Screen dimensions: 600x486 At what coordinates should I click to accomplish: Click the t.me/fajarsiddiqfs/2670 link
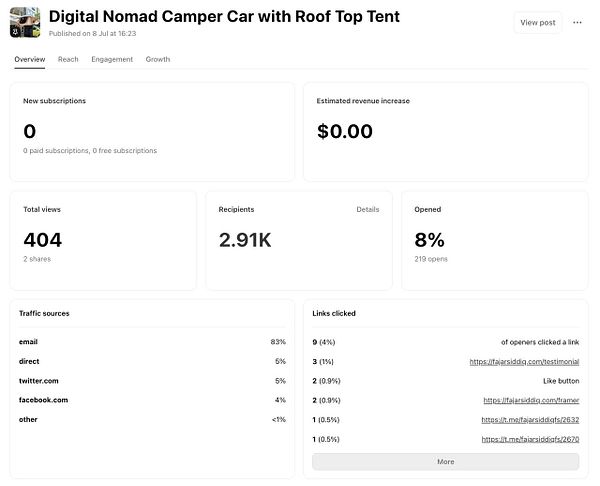click(530, 439)
